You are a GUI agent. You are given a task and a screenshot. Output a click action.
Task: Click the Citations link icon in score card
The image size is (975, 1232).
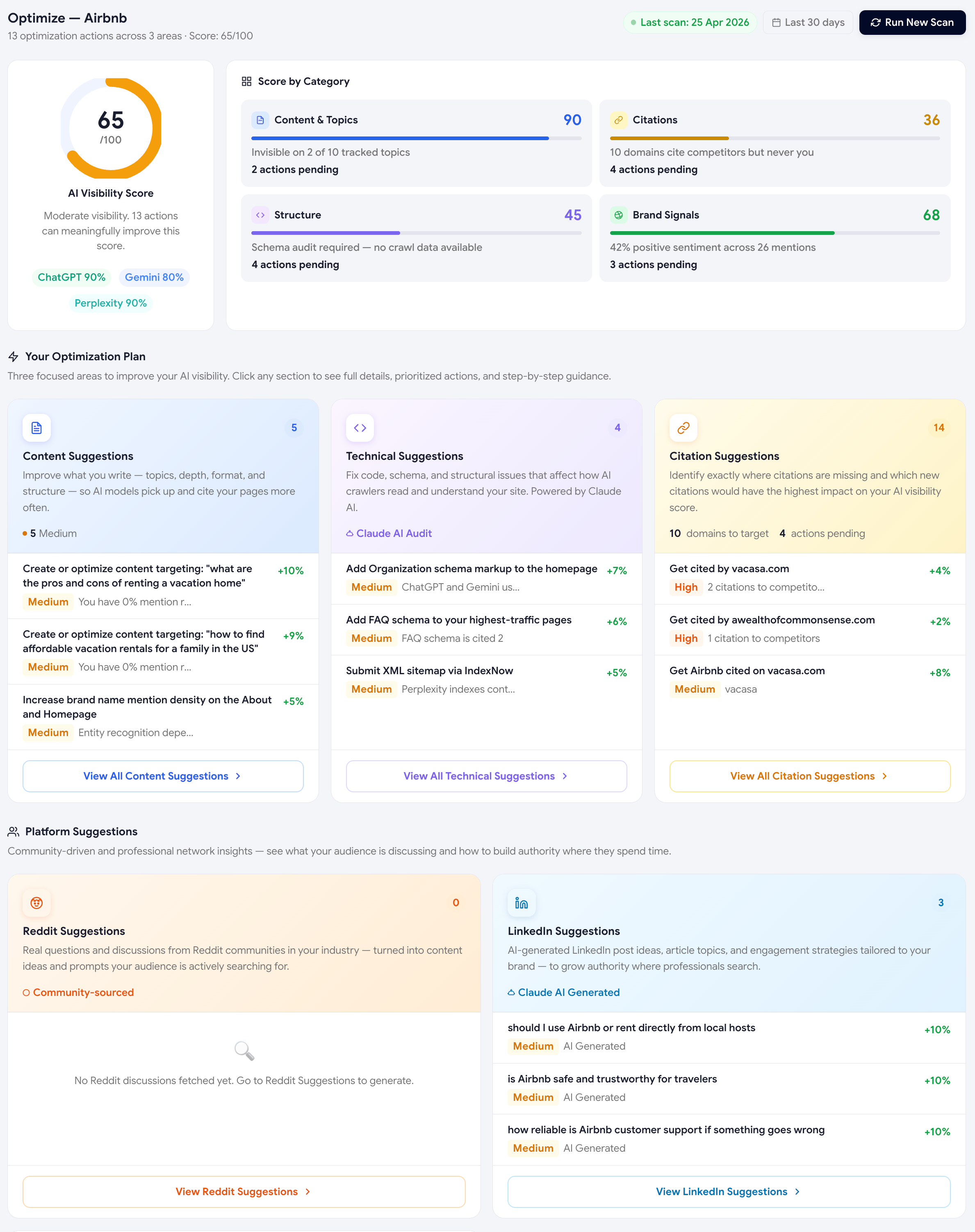618,120
